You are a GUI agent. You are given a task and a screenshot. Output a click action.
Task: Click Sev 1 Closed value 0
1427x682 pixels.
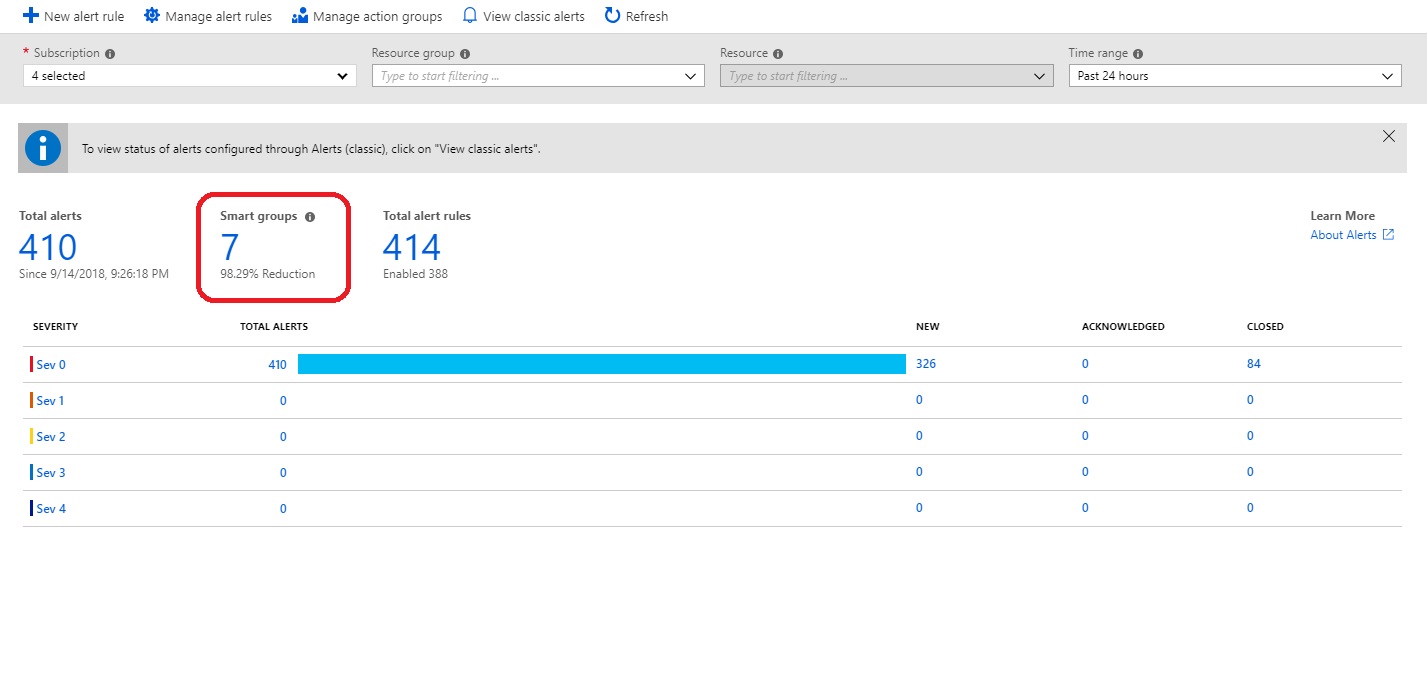[1250, 400]
